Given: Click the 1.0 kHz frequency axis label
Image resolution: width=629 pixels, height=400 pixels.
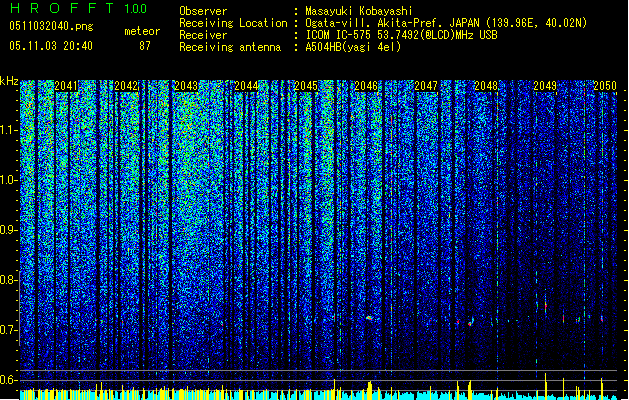Looking at the screenshot, I should (9, 181).
